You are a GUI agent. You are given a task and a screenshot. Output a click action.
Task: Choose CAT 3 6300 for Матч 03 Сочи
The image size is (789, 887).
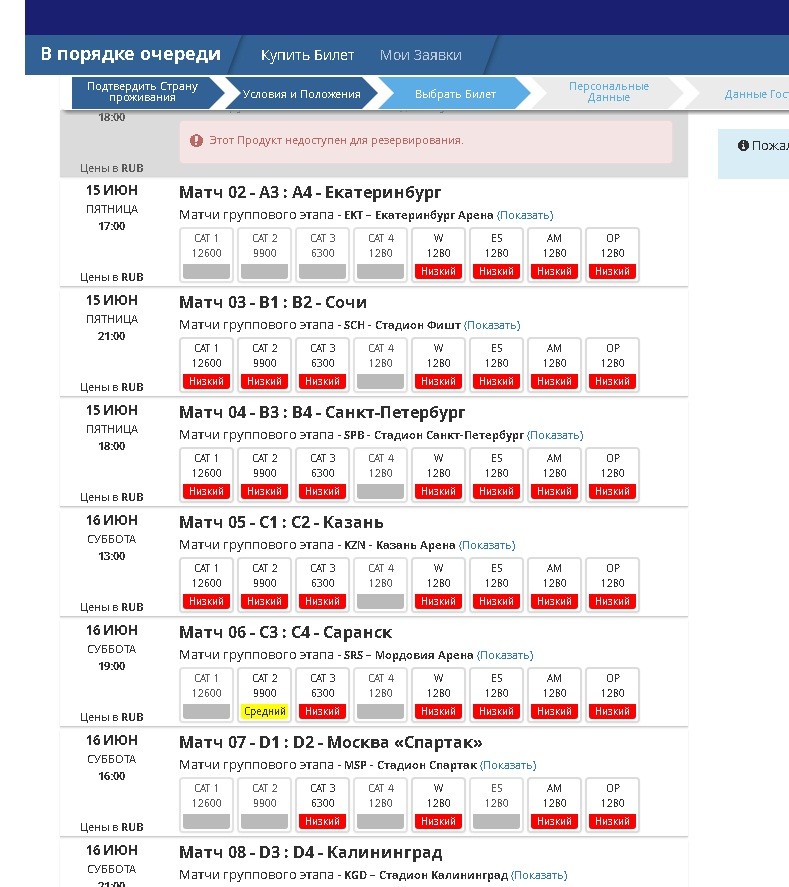point(322,364)
